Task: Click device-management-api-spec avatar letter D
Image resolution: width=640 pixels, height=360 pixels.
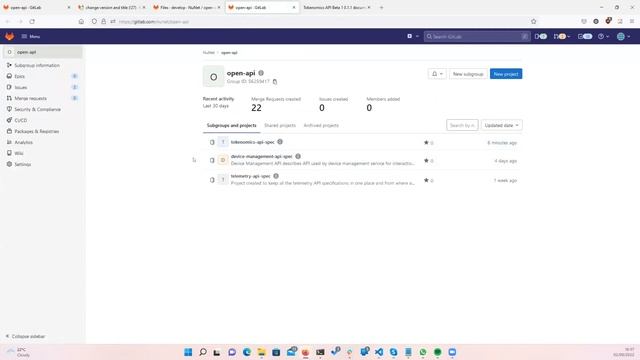Action: point(223,160)
